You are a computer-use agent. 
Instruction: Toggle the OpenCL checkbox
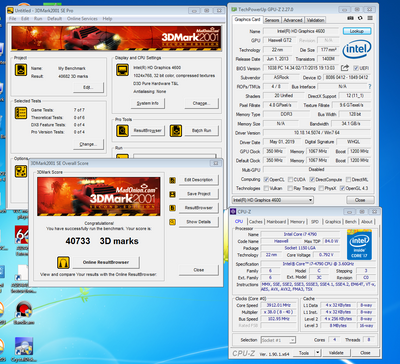coord(266,179)
